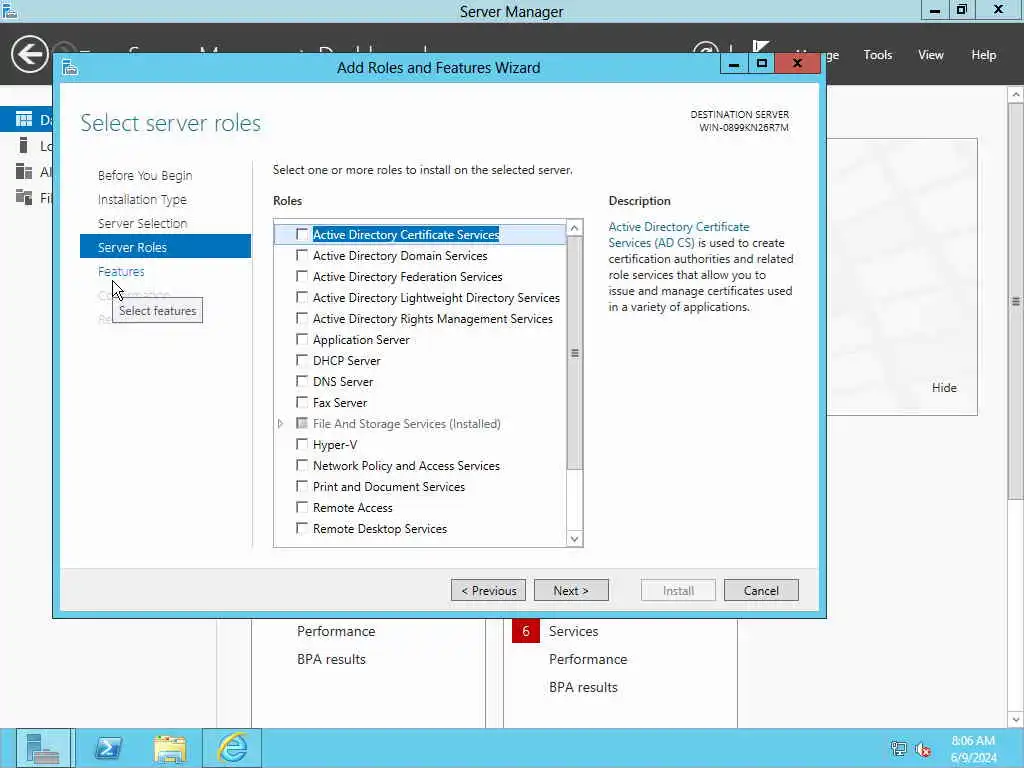Tick the Hyper-V checkbox
This screenshot has width=1024, height=768.
(302, 444)
